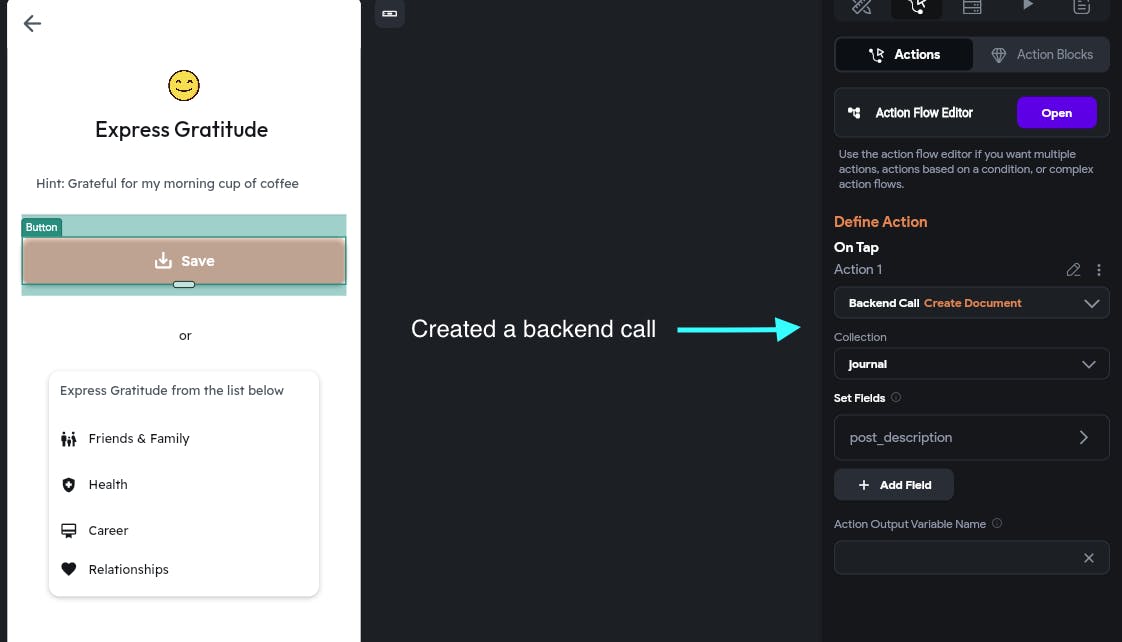The width and height of the screenshot is (1122, 642).
Task: Click the Save button on canvas
Action: point(184,261)
